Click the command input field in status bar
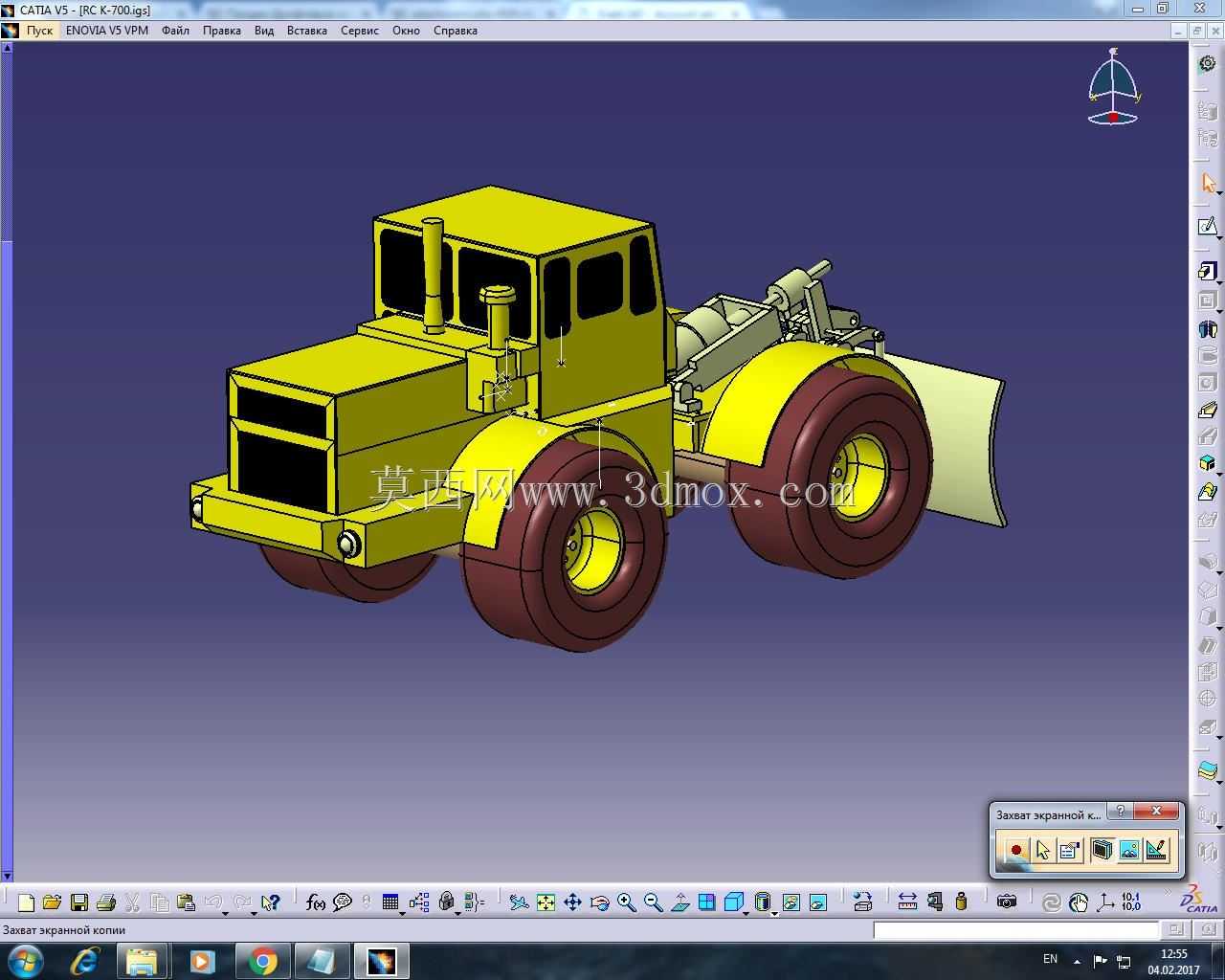1225x980 pixels. click(x=1015, y=929)
